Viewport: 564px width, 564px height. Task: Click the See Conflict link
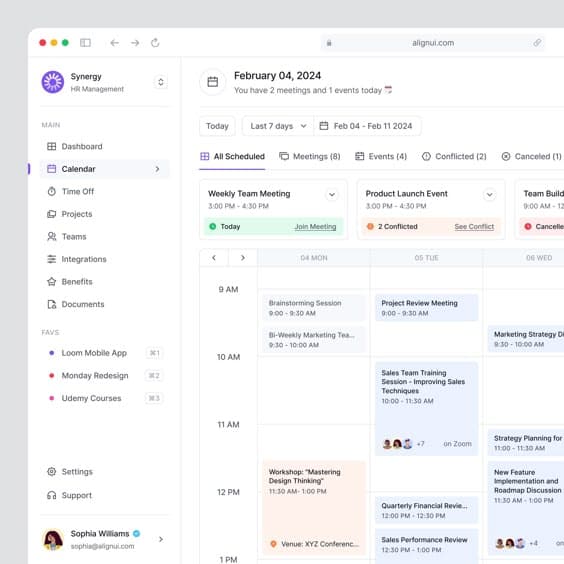point(474,227)
